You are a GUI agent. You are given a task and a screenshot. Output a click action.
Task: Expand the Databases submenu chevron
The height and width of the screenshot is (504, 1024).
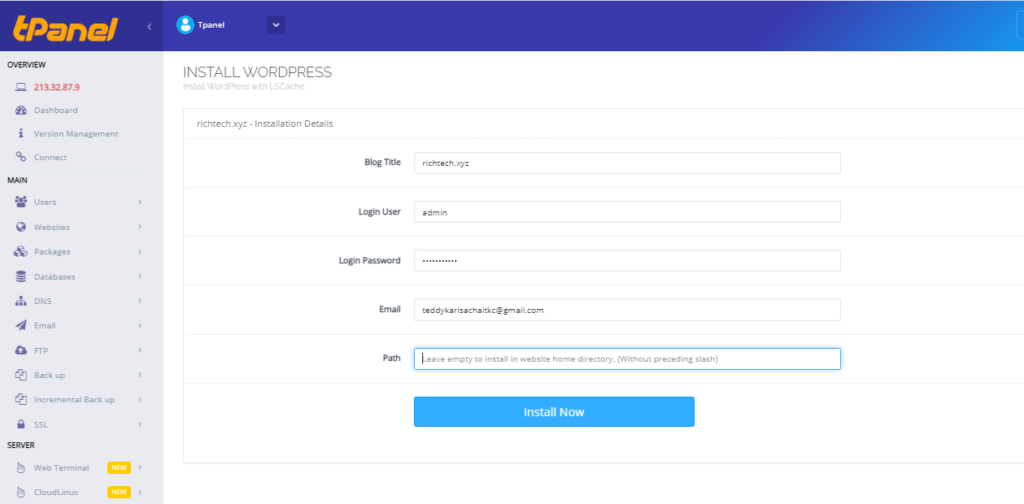tap(140, 276)
